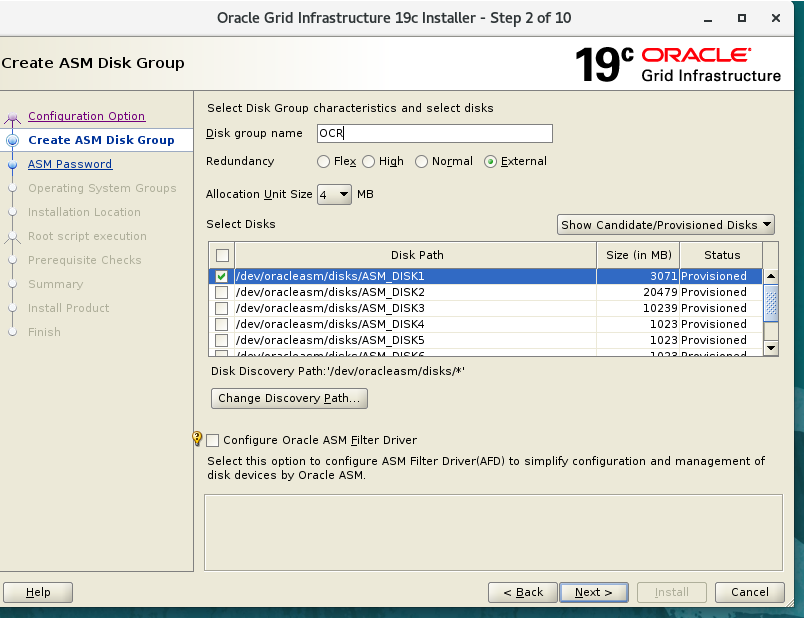The width and height of the screenshot is (804, 627).
Task: Click the 10239 size cell
Action: (x=638, y=308)
